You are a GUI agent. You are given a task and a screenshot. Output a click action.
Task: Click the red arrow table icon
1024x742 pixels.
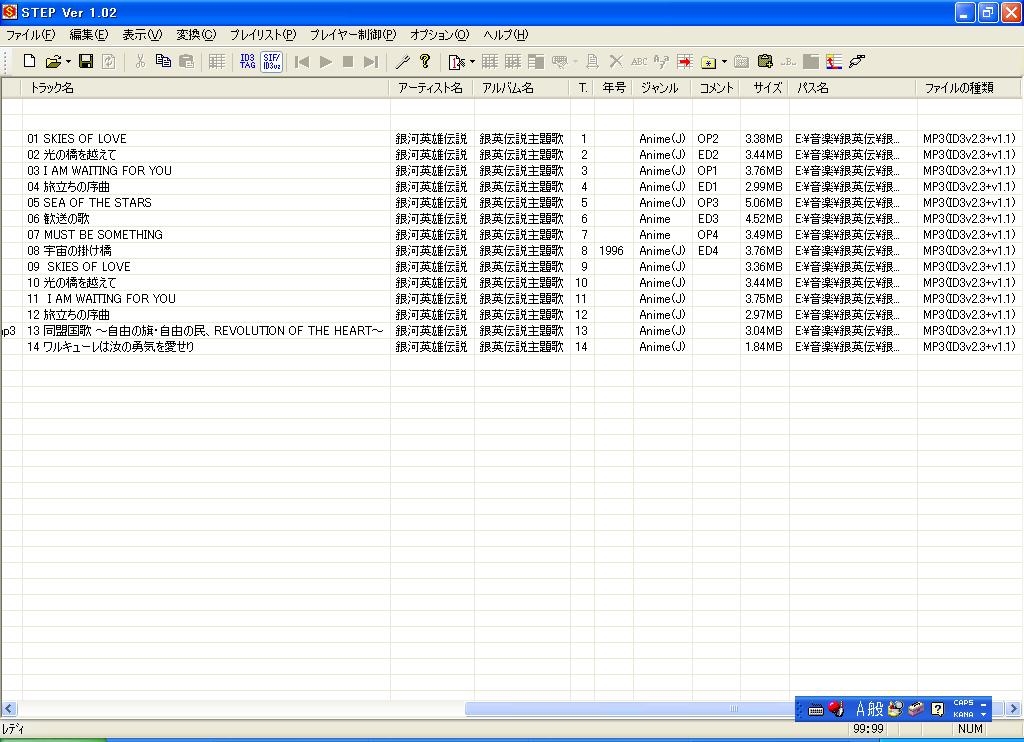point(685,62)
